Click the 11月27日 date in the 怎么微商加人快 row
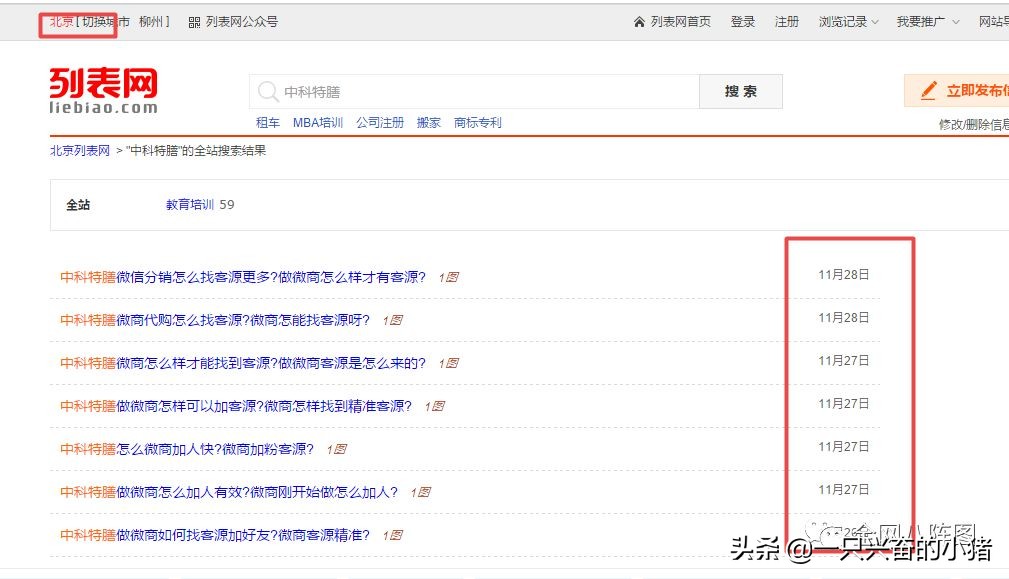 (x=844, y=446)
